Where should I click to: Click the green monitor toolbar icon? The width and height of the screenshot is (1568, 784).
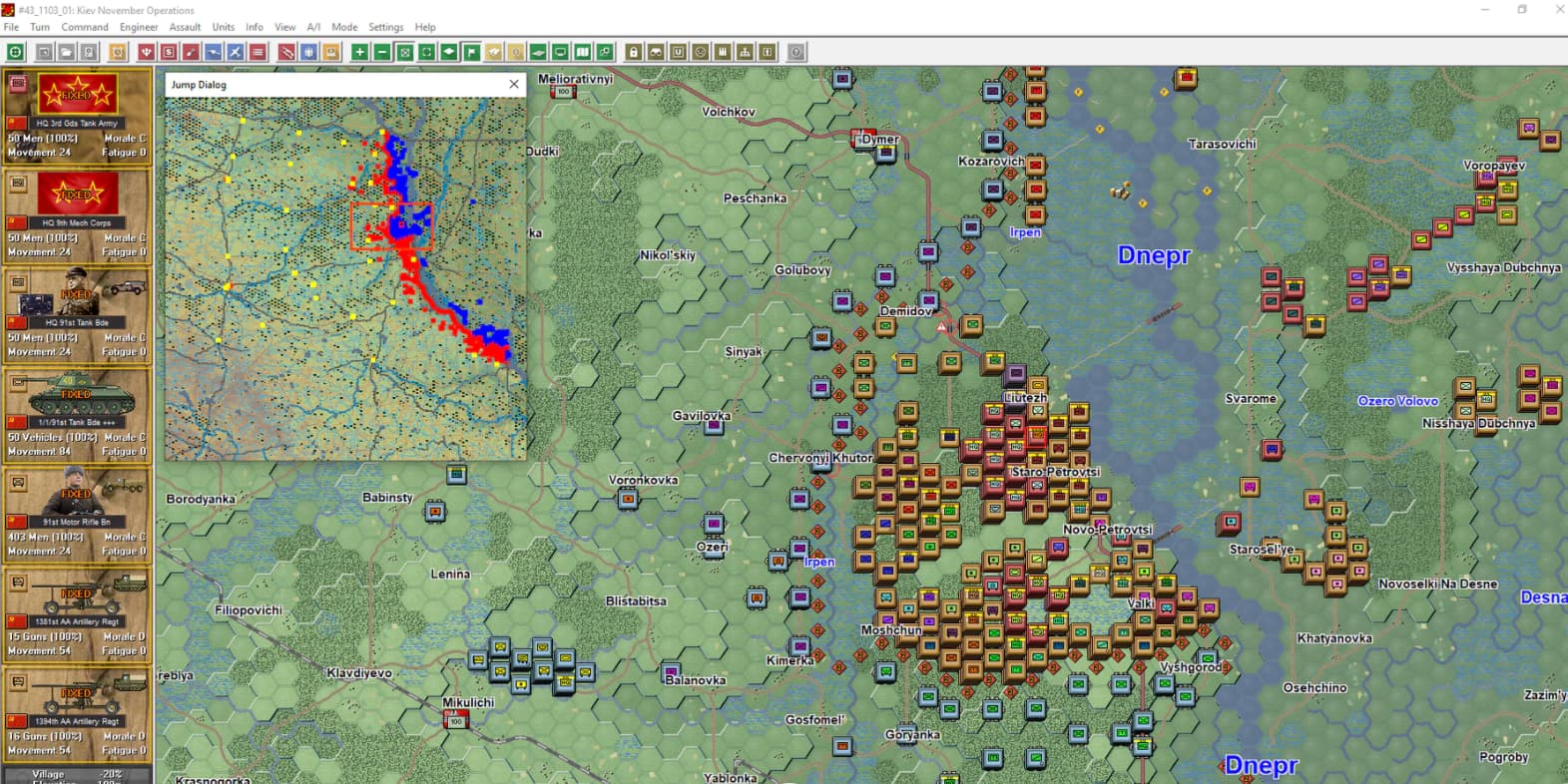(560, 52)
